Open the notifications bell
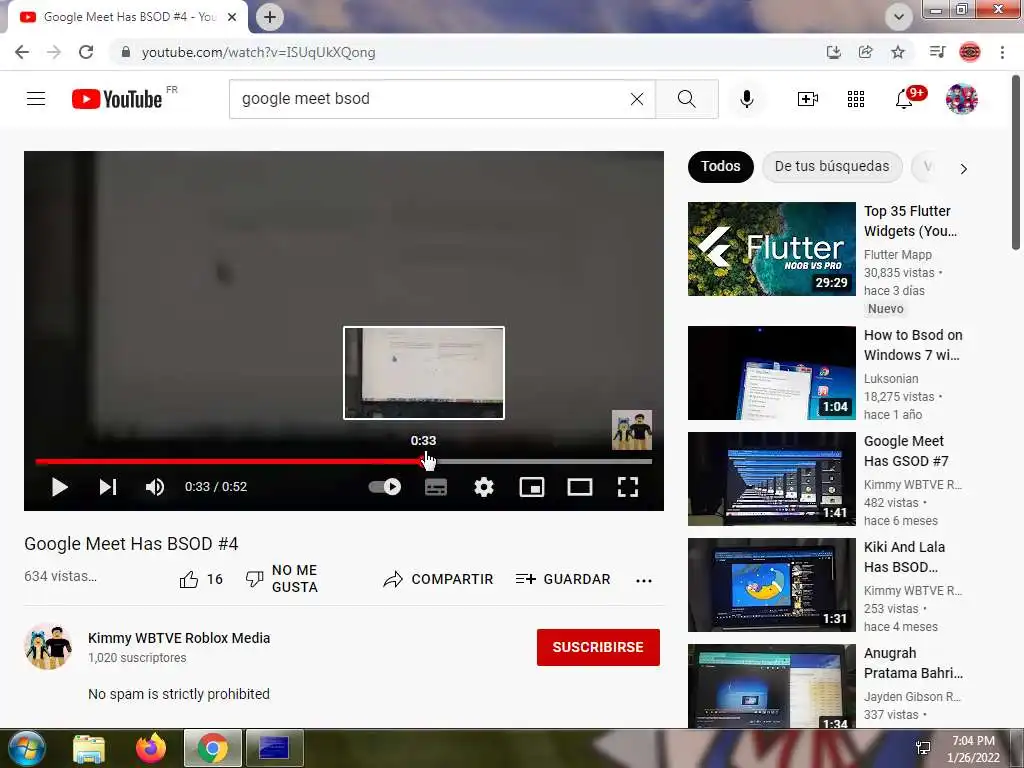This screenshot has height=768, width=1024. tap(904, 99)
